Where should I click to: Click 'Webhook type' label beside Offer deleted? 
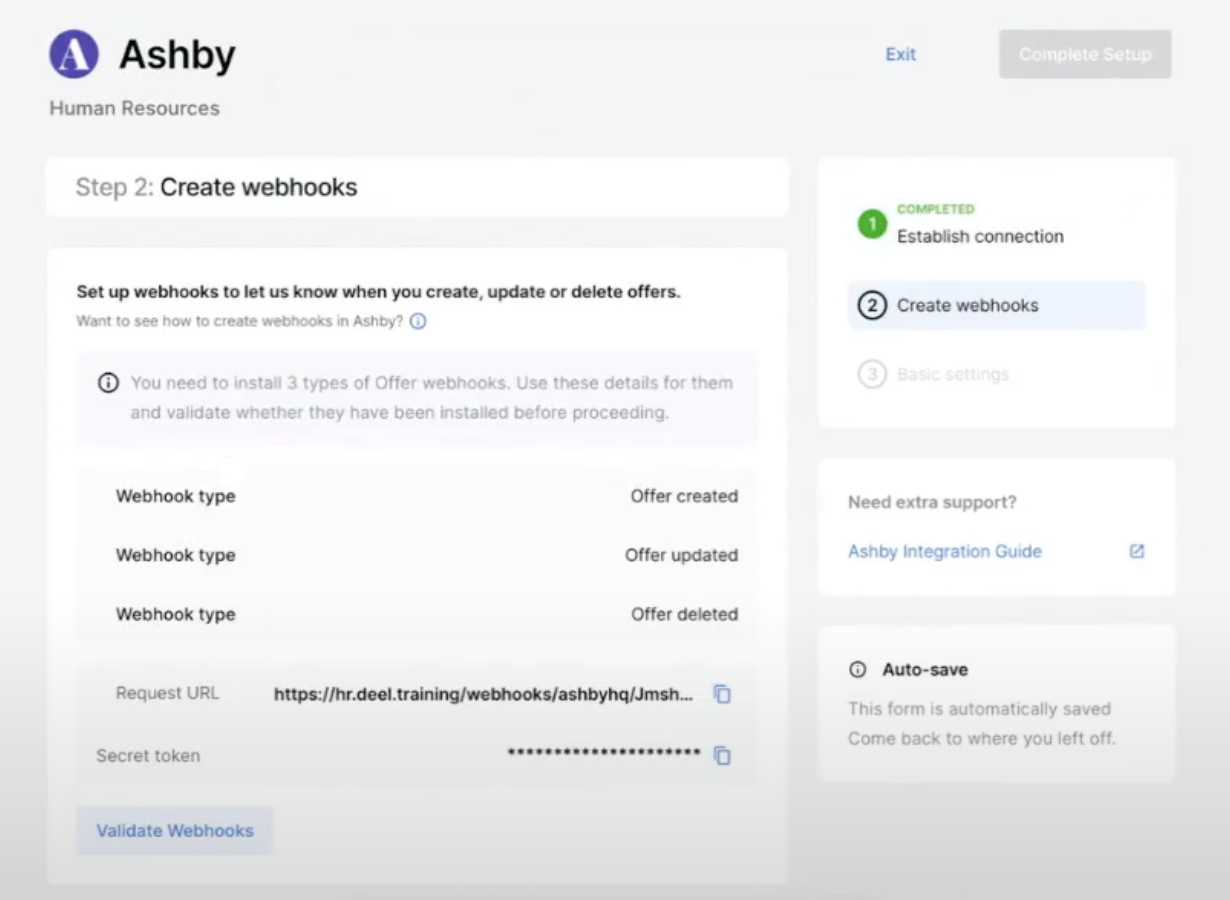pyautogui.click(x=176, y=614)
